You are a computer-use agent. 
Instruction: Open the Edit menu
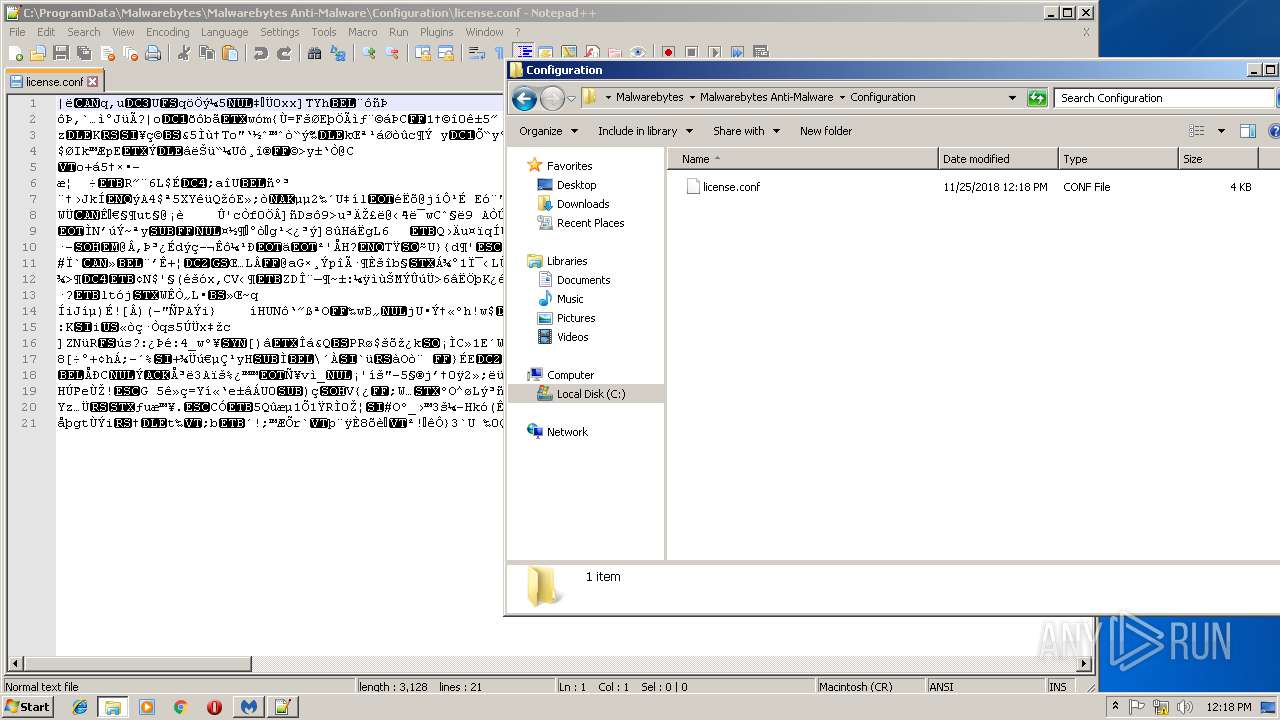tap(46, 32)
